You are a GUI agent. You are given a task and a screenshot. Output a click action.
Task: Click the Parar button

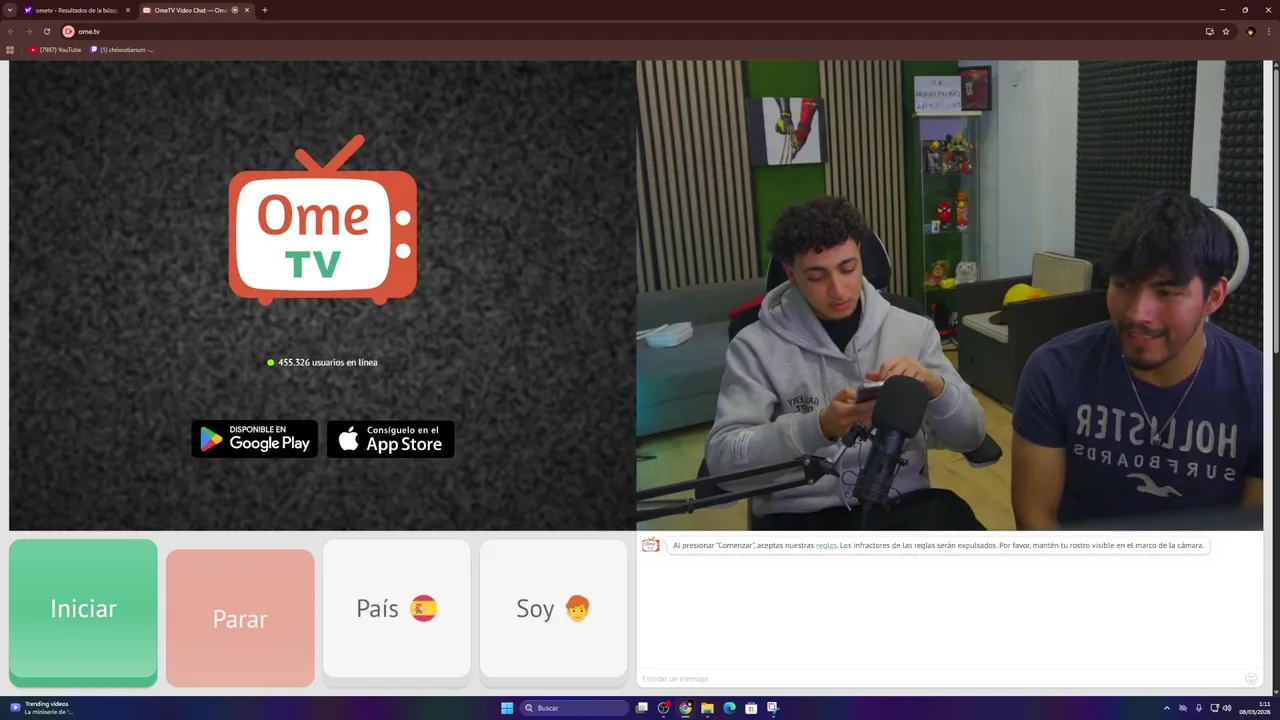pos(240,618)
